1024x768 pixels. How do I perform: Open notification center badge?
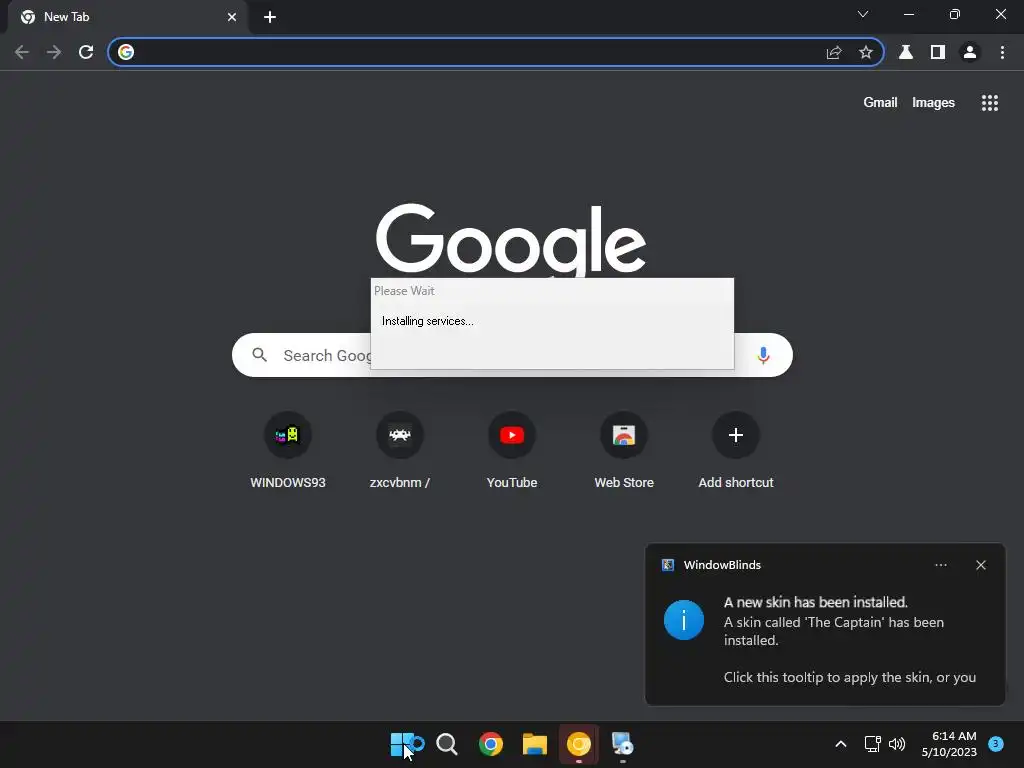tap(996, 743)
